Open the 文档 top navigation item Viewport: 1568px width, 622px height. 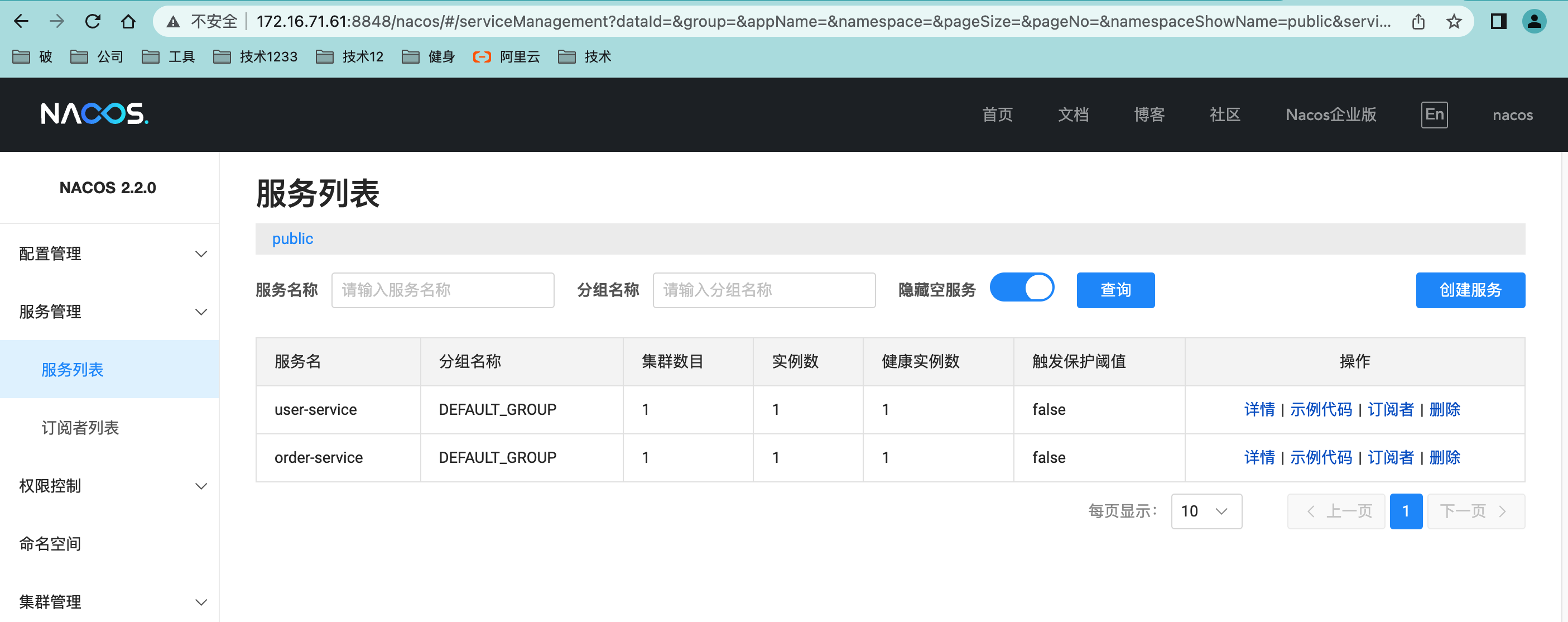1072,114
